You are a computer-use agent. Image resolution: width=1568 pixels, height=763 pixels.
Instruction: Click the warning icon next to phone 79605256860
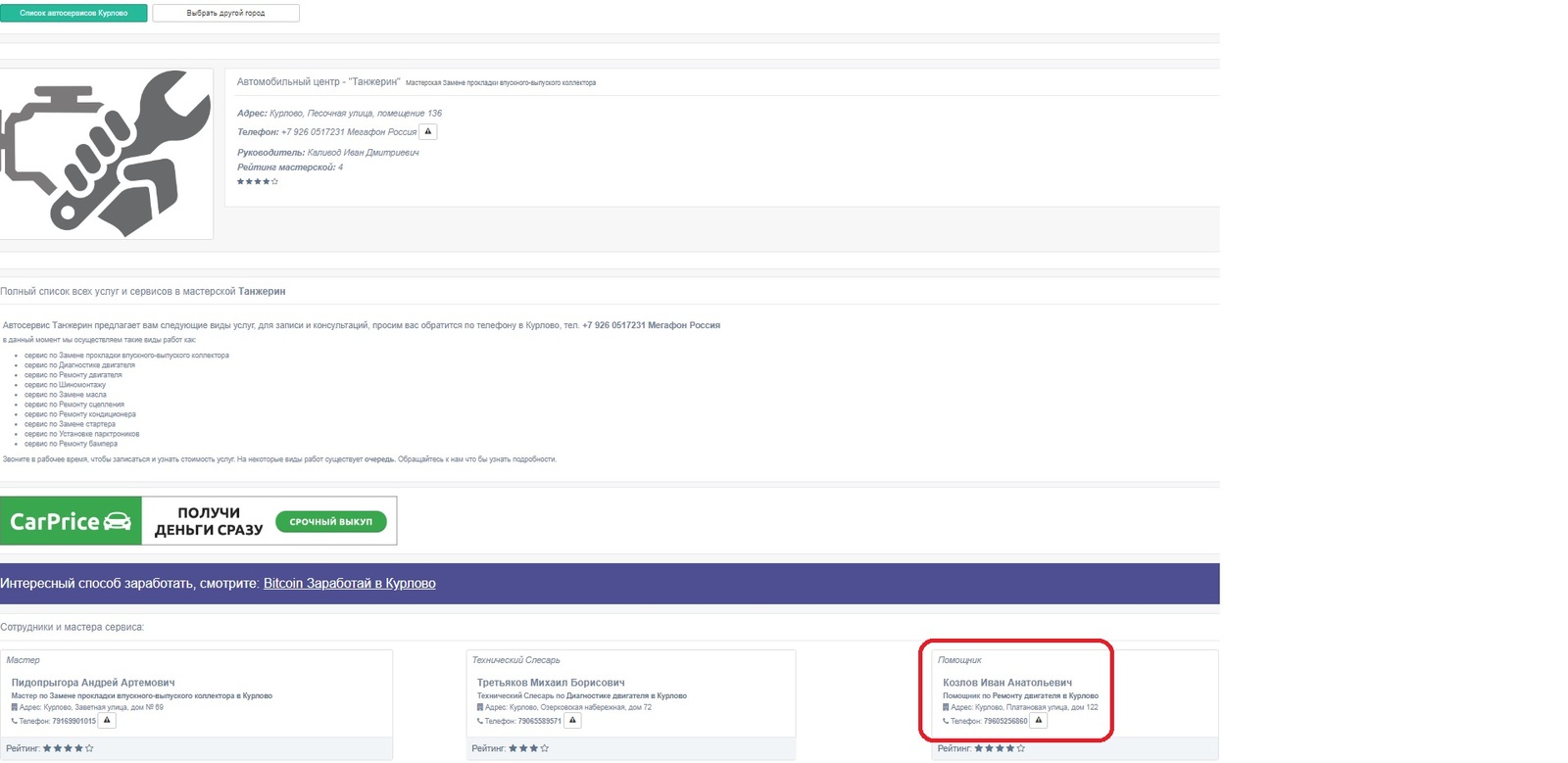(1039, 721)
